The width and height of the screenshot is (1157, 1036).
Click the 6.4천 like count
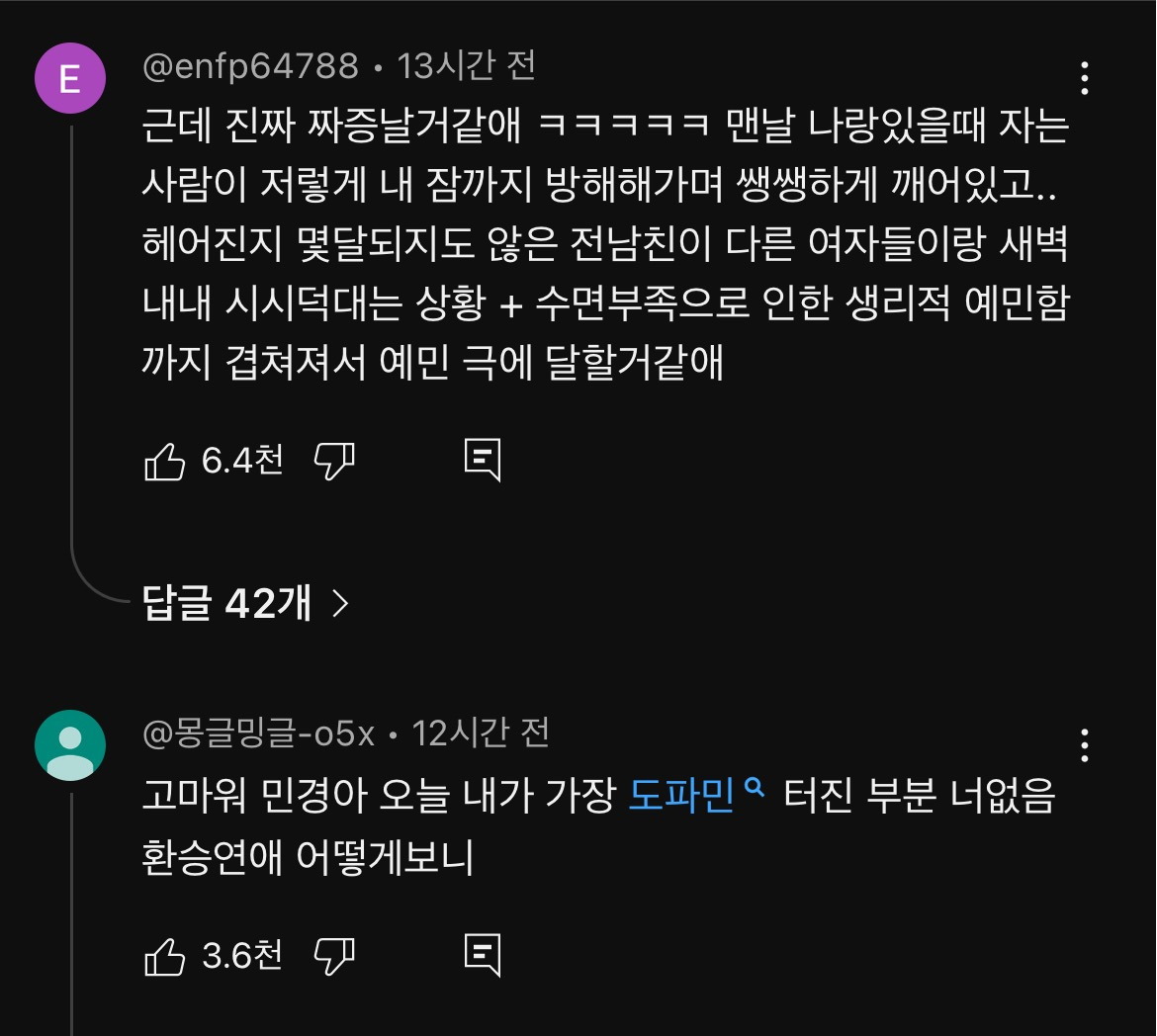point(242,460)
